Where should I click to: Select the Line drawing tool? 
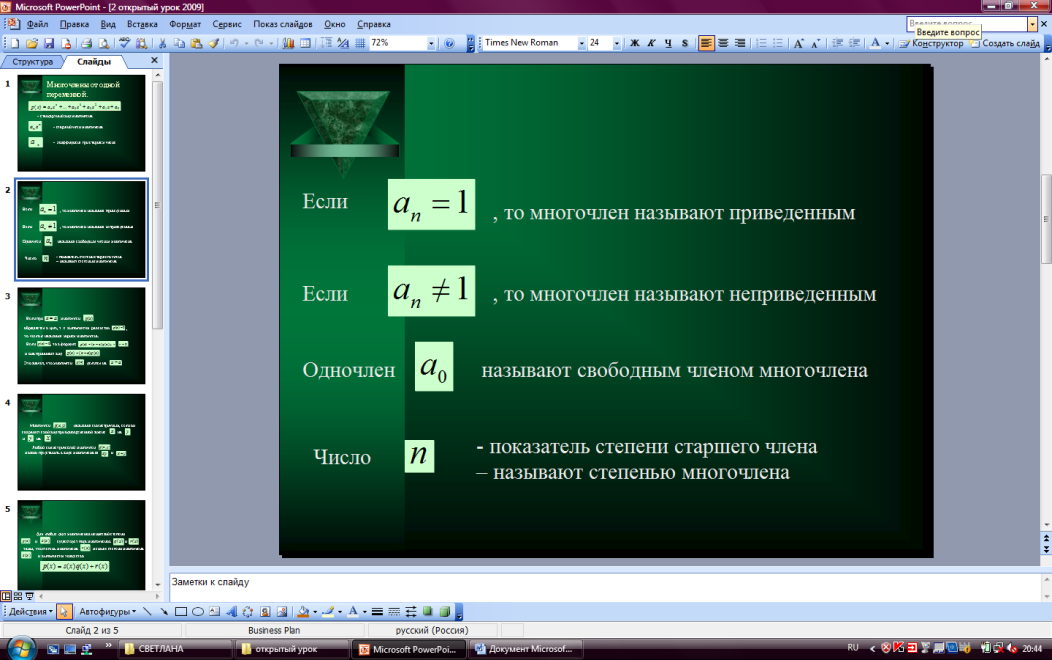(147, 612)
